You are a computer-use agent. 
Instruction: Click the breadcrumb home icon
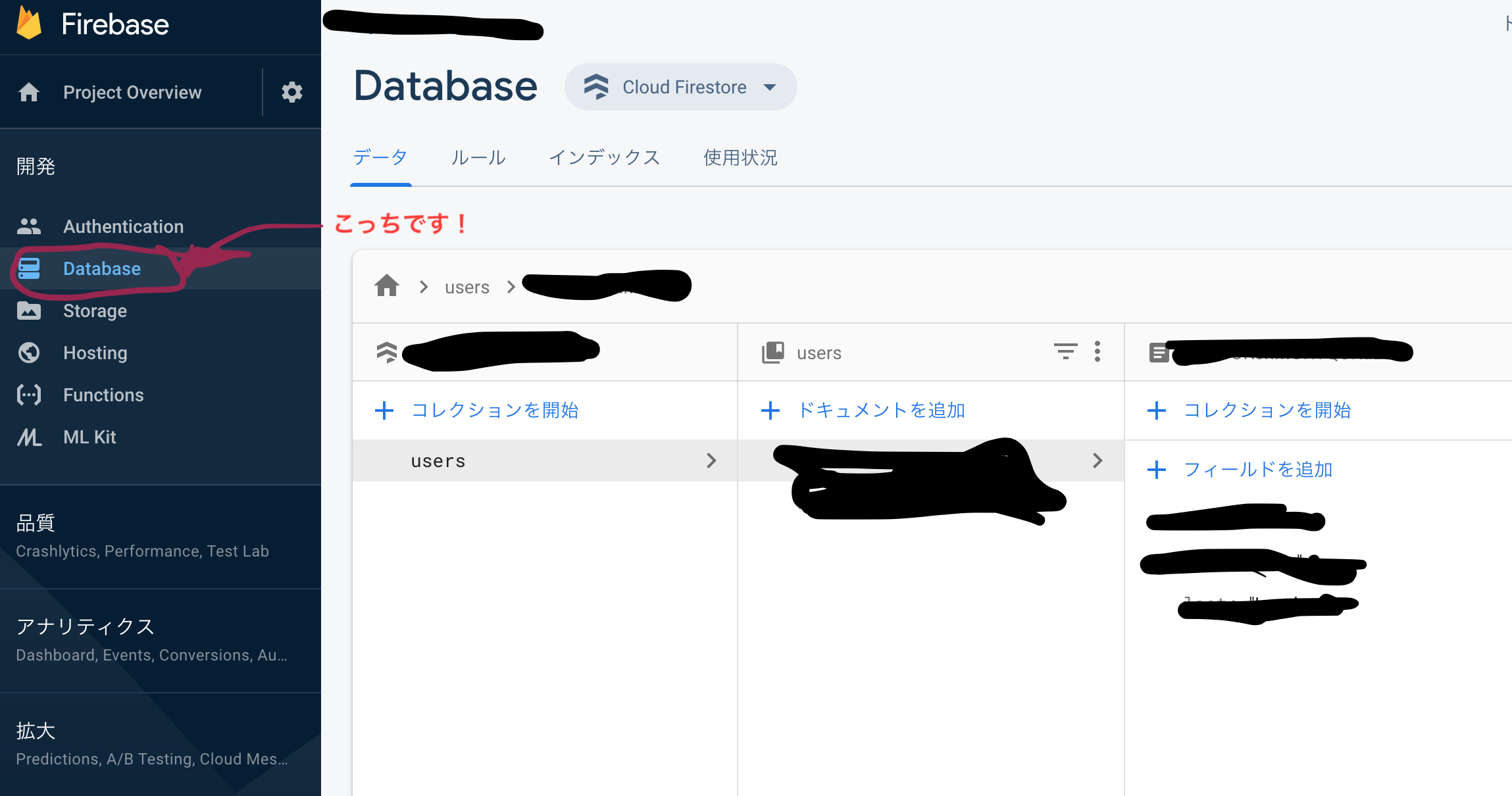pos(387,286)
